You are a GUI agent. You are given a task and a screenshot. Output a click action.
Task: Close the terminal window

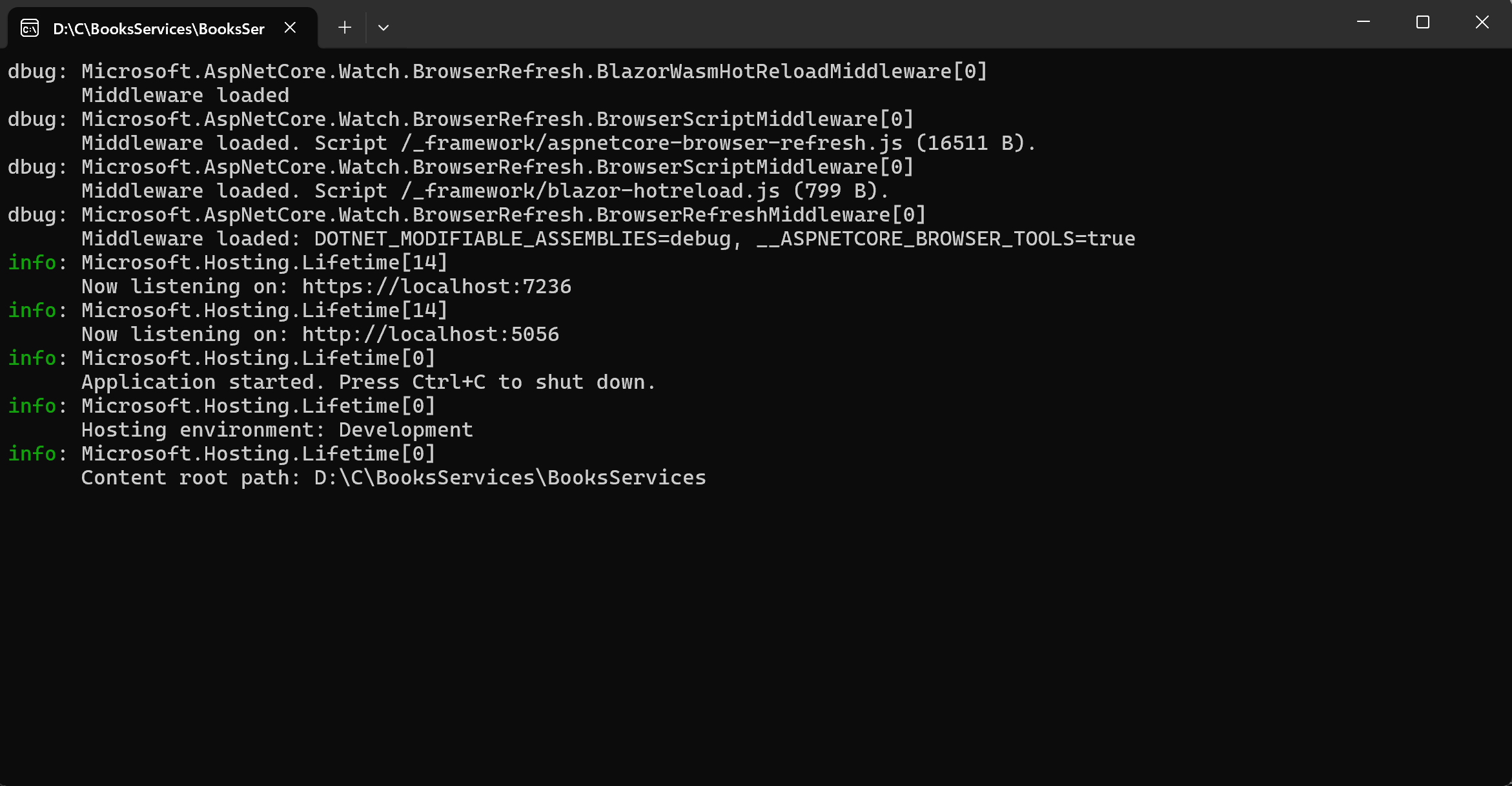1482,23
